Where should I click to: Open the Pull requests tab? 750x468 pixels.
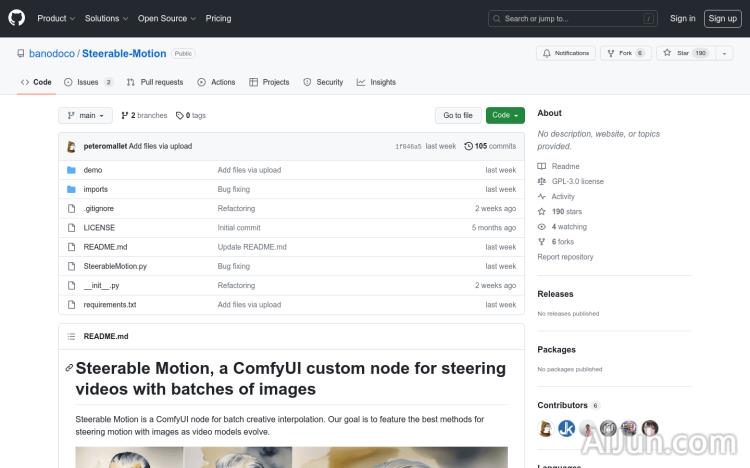[155, 82]
